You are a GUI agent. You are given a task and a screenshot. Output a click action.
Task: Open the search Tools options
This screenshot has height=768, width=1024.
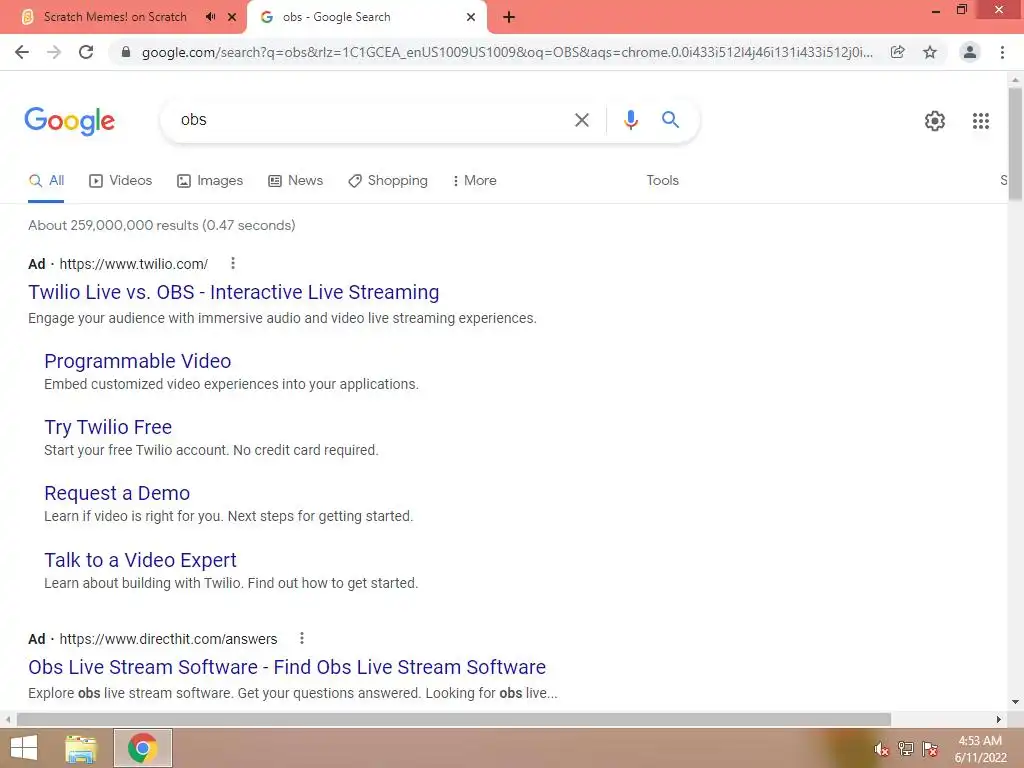point(662,181)
